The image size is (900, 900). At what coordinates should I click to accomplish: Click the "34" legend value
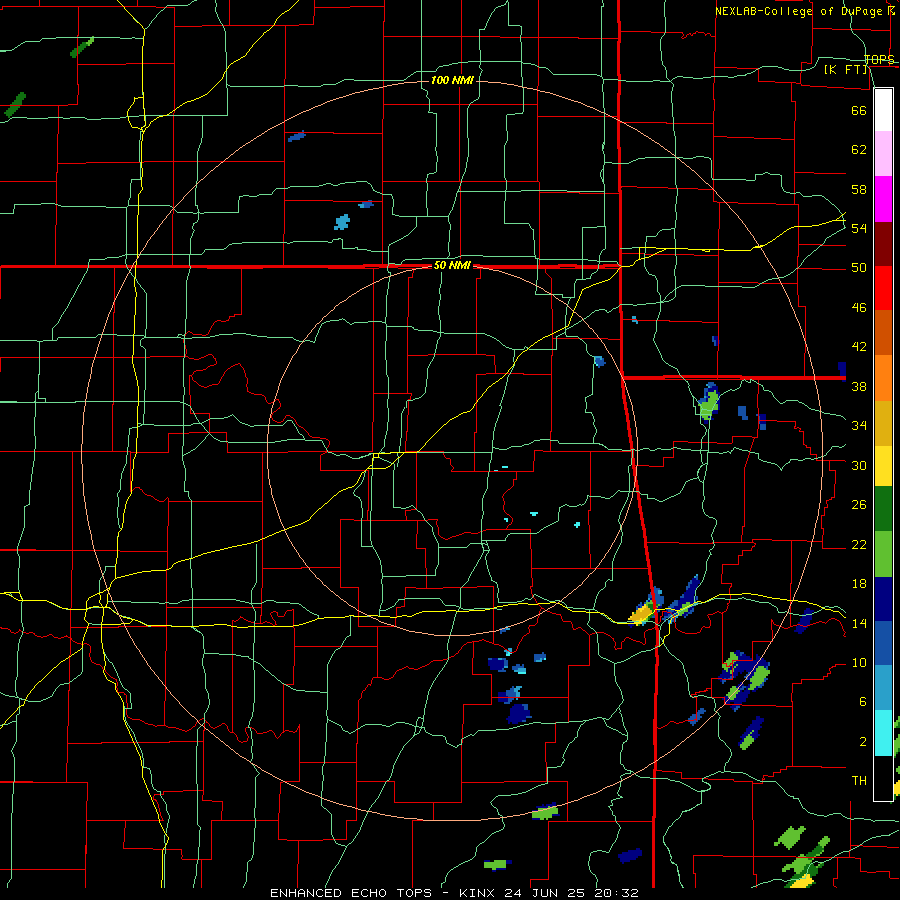[859, 426]
